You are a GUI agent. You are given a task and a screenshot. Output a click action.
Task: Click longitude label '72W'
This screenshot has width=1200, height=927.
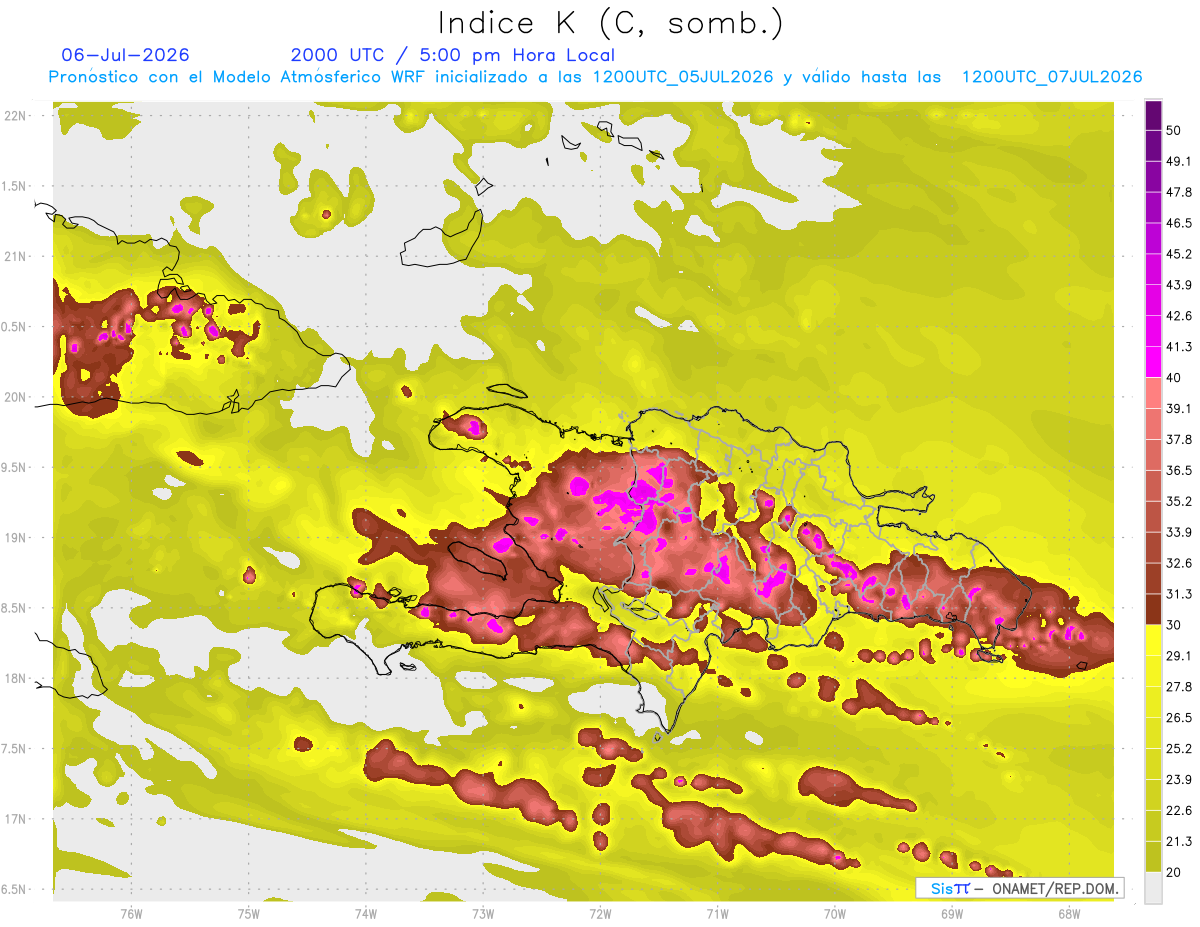[x=600, y=914]
